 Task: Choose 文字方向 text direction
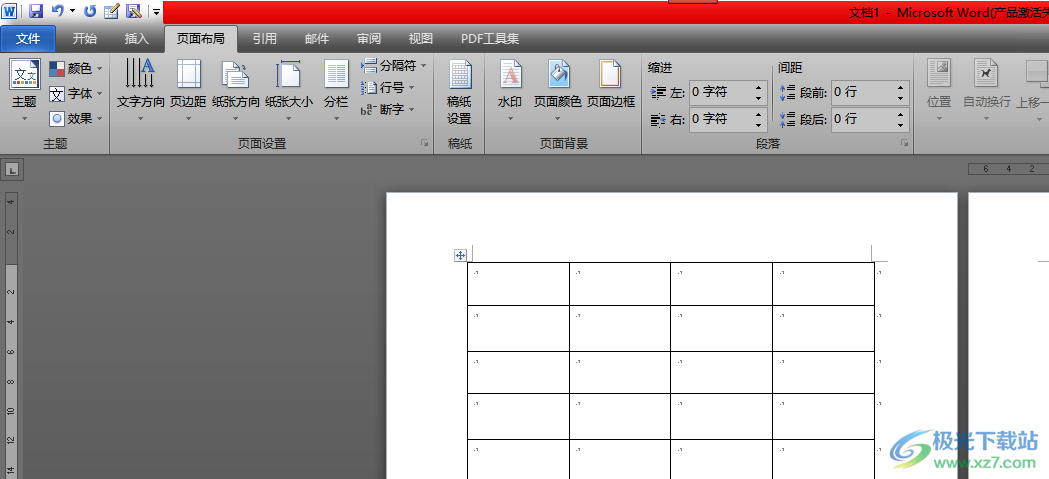(x=140, y=90)
